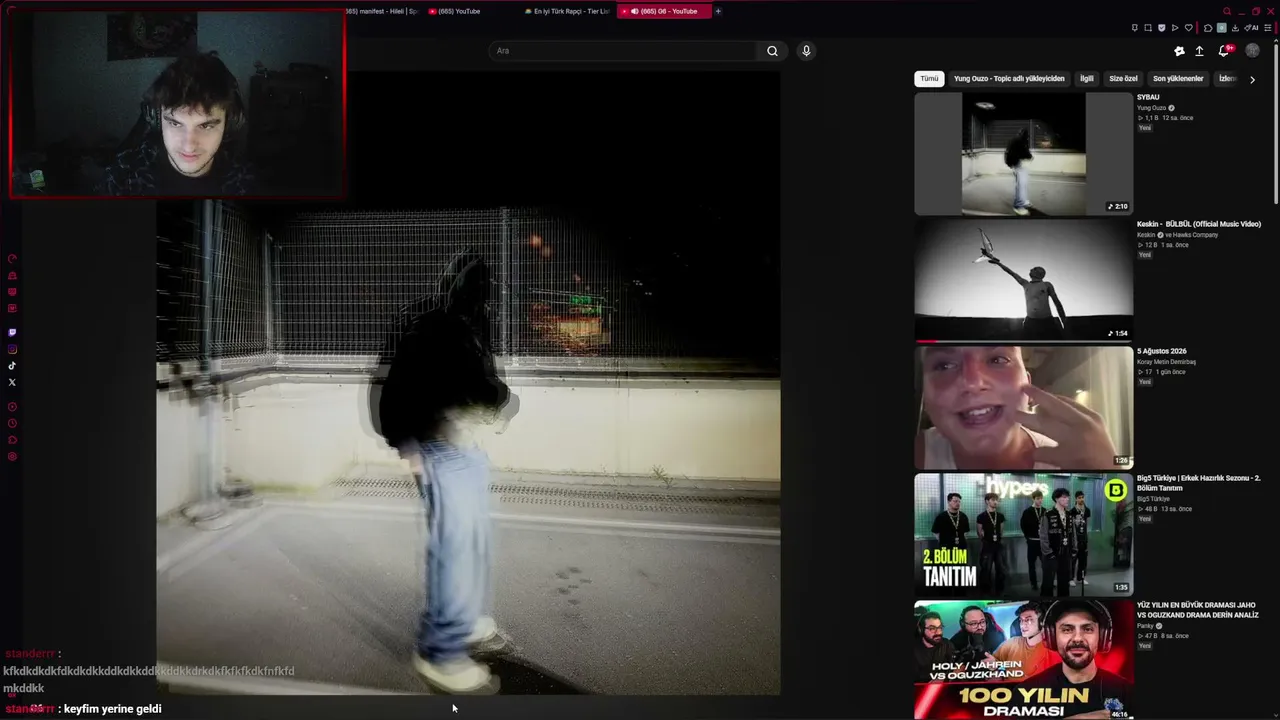
Task: Click the sparkle icon beside upload
Action: (1179, 51)
